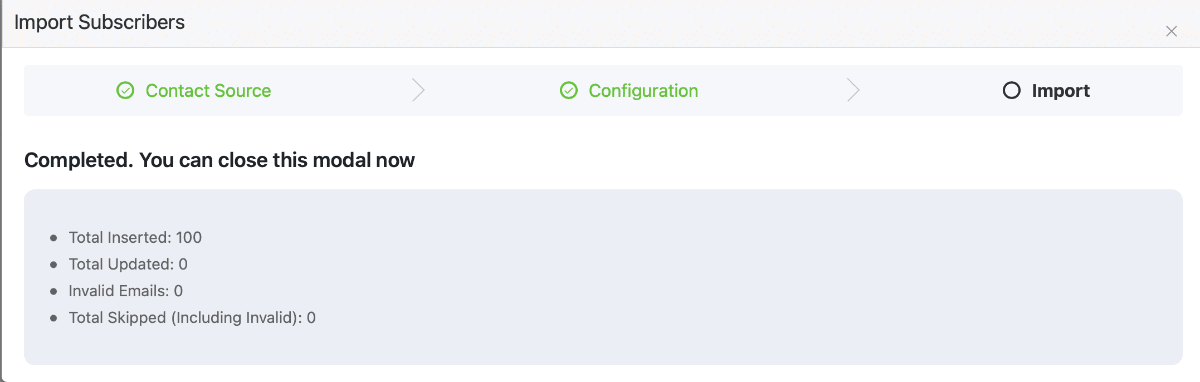Click the bullet beside Total Inserted

pyautogui.click(x=53, y=239)
